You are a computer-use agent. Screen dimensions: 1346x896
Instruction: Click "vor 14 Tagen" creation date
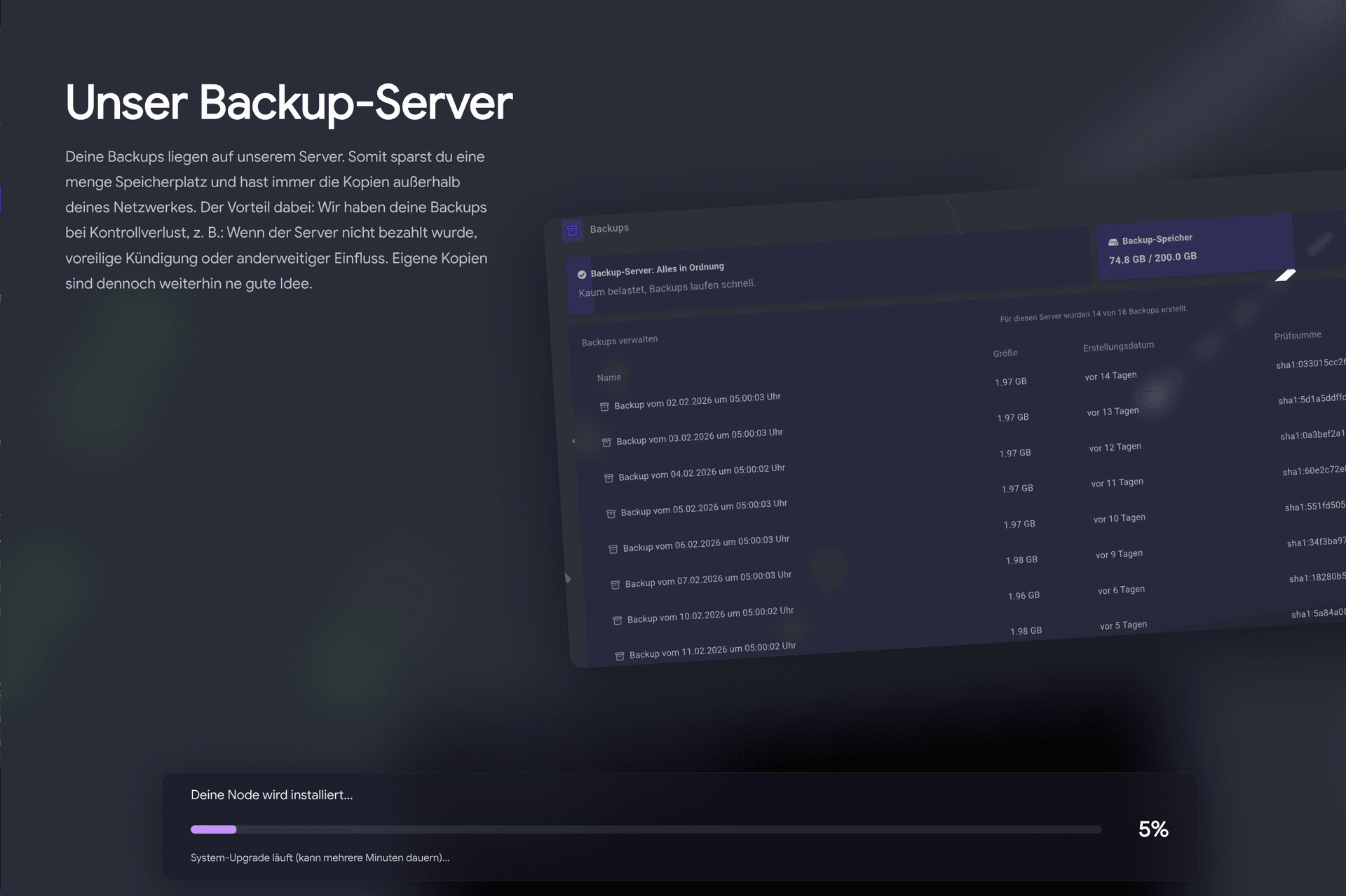[1110, 376]
